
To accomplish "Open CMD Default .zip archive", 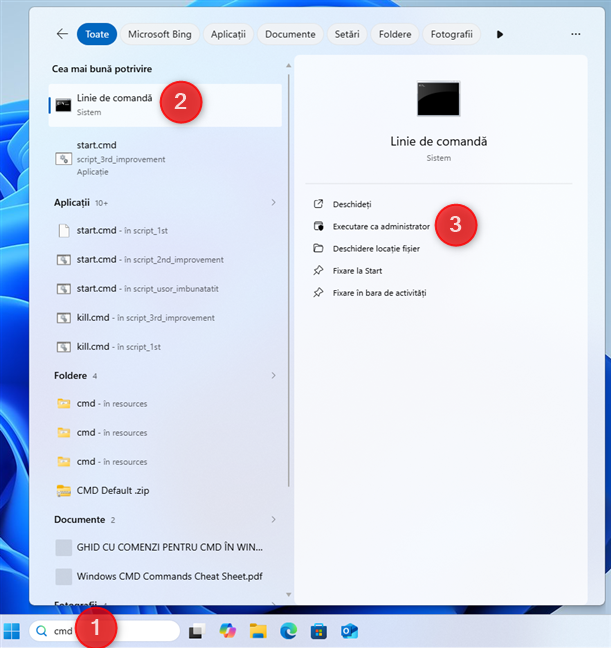I will point(165,491).
